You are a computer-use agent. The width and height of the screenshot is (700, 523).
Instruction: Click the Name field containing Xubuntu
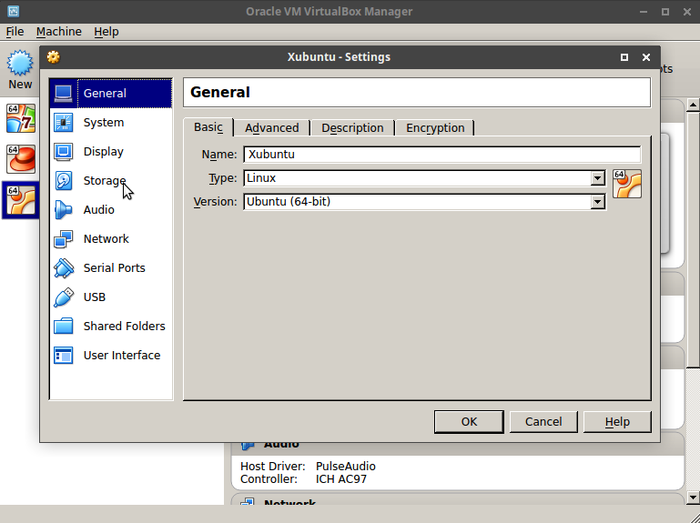click(x=442, y=154)
